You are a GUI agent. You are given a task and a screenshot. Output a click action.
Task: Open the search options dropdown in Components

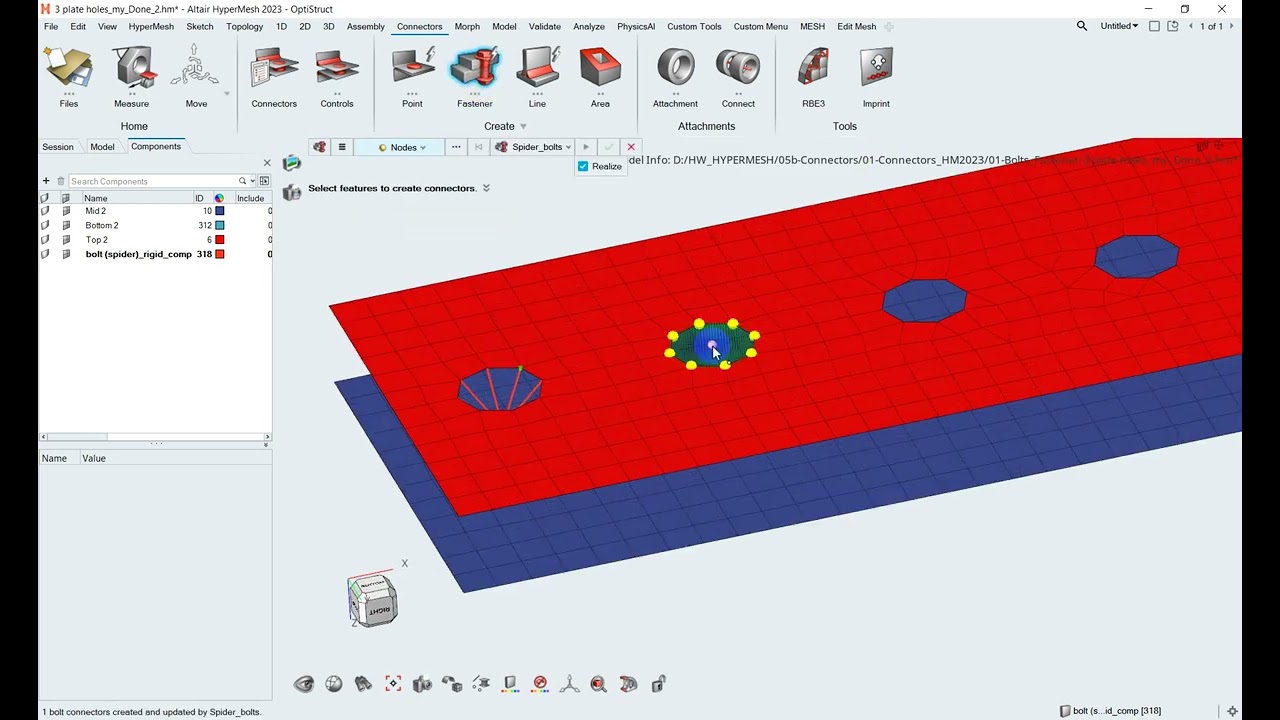(x=252, y=181)
